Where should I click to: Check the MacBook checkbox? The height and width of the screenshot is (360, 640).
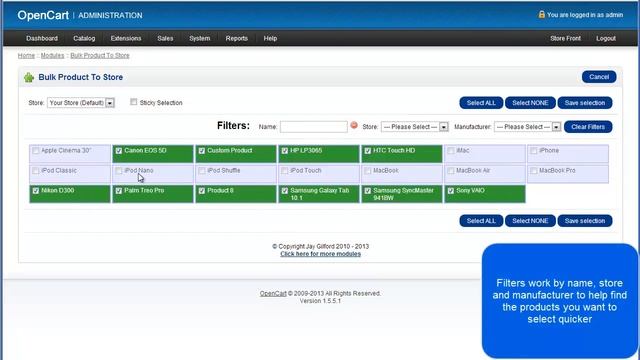click(368, 171)
